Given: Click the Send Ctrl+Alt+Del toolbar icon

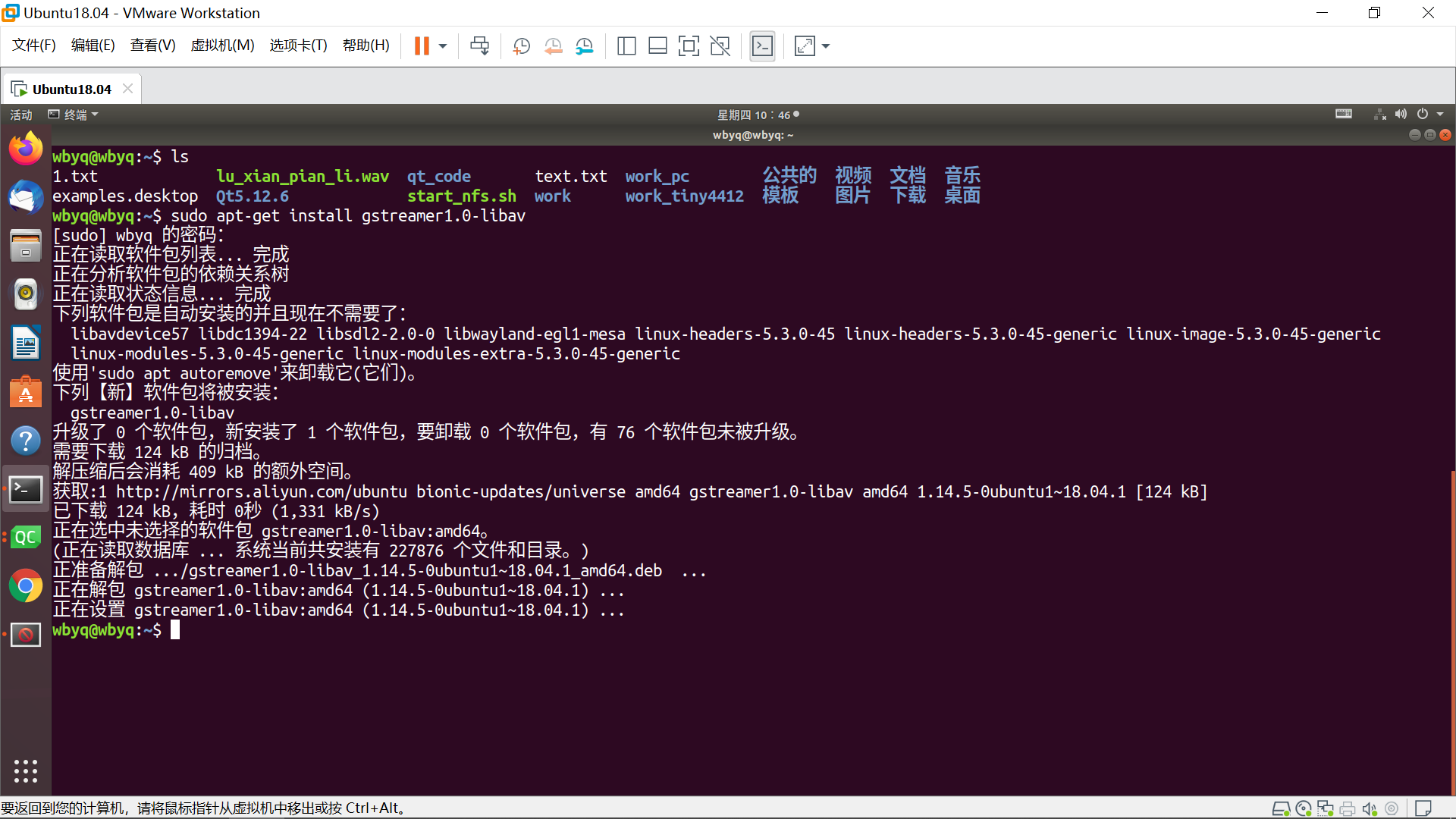Looking at the screenshot, I should pos(479,46).
